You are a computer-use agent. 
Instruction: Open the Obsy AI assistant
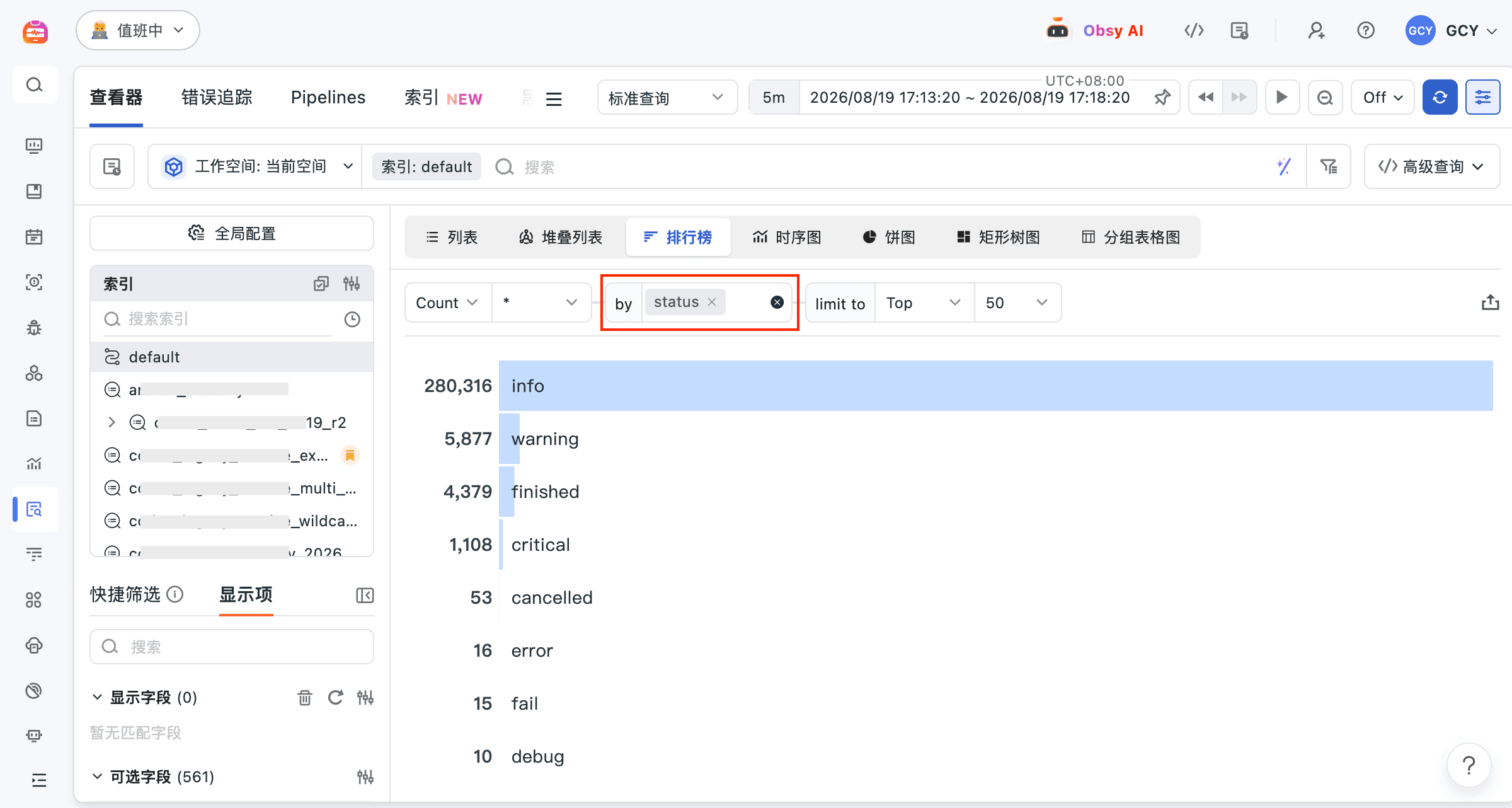pyautogui.click(x=1095, y=30)
